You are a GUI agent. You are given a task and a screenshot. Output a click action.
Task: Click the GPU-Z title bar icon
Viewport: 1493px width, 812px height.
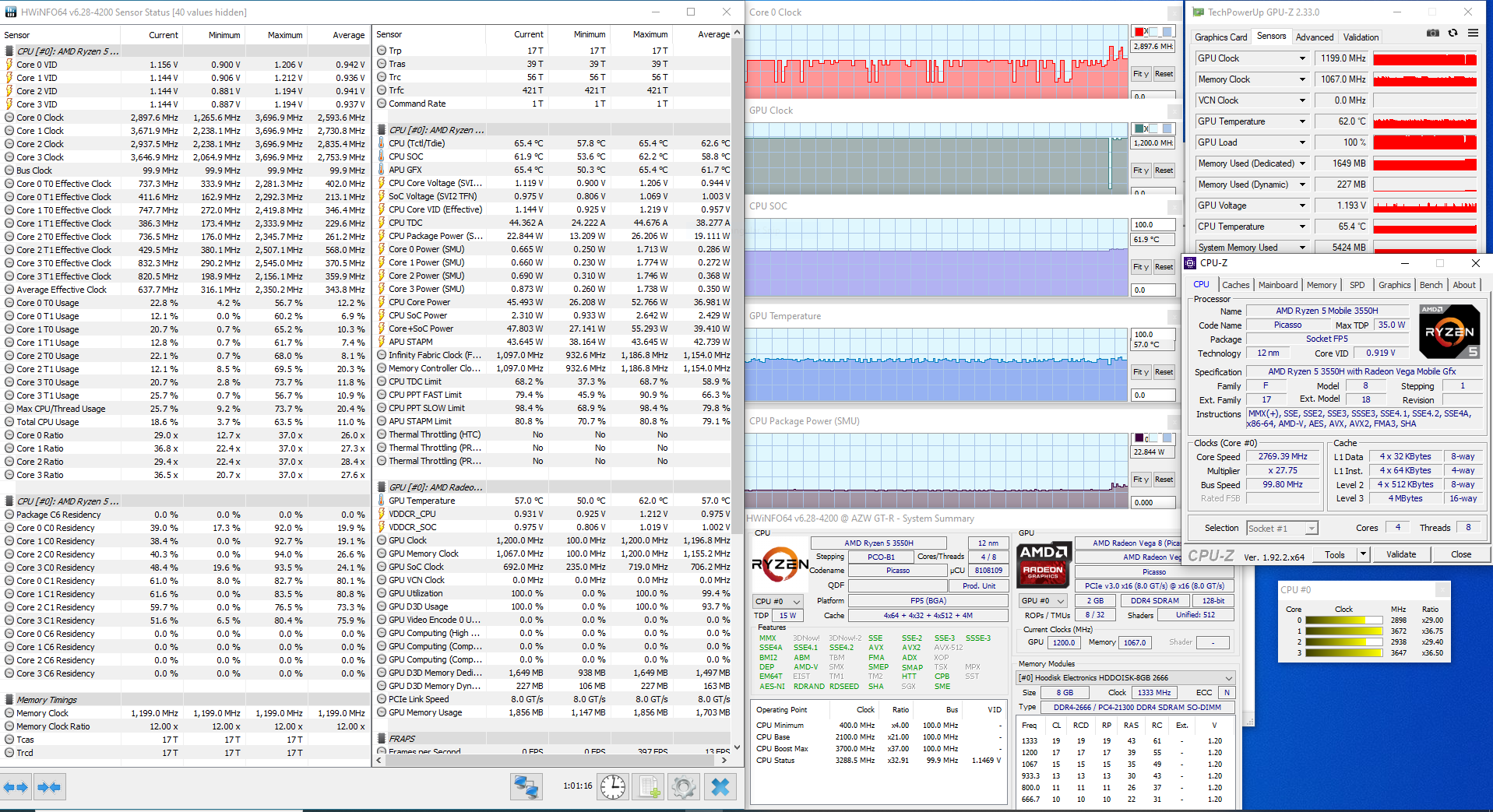1198,12
